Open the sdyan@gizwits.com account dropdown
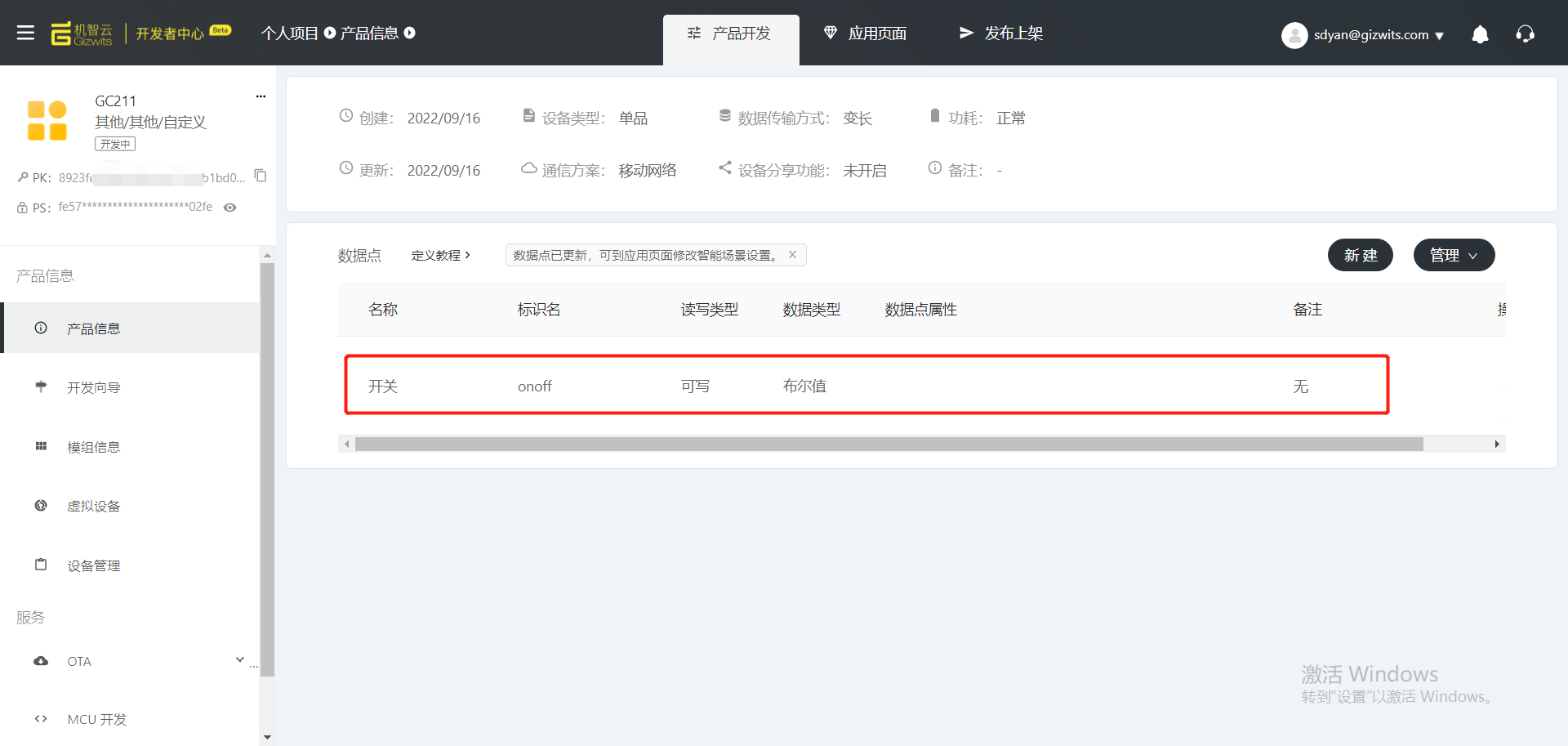Viewport: 1568px width, 746px height. click(x=1362, y=34)
